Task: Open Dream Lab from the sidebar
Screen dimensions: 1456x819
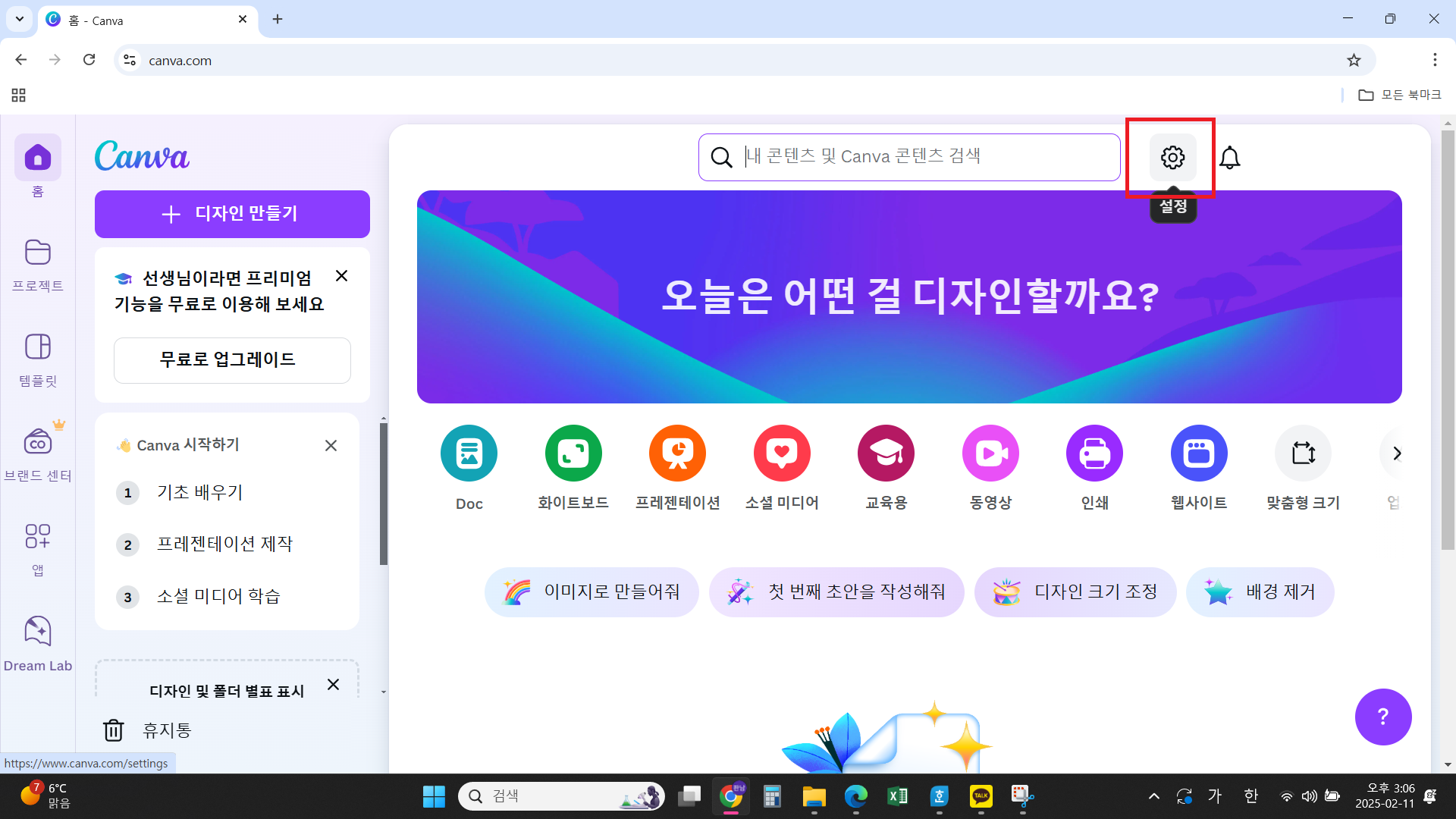Action: pyautogui.click(x=37, y=641)
